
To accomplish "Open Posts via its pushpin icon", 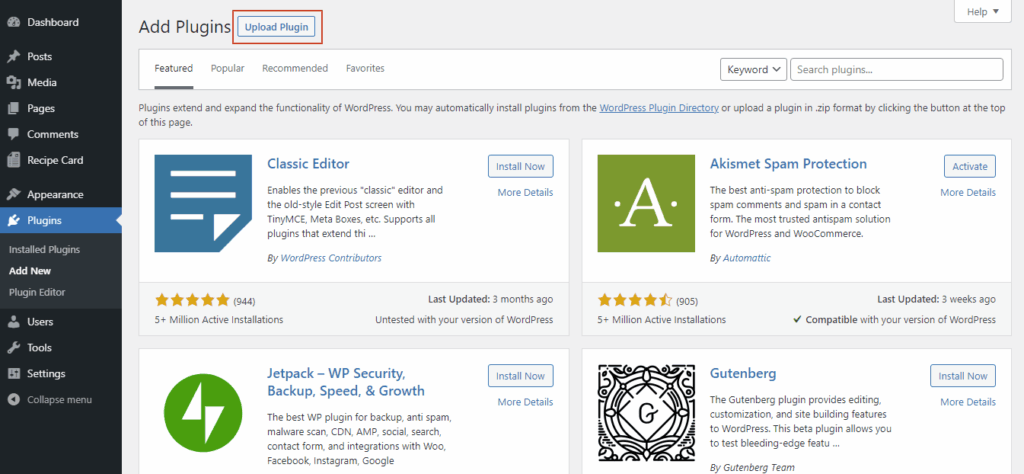I will point(13,57).
